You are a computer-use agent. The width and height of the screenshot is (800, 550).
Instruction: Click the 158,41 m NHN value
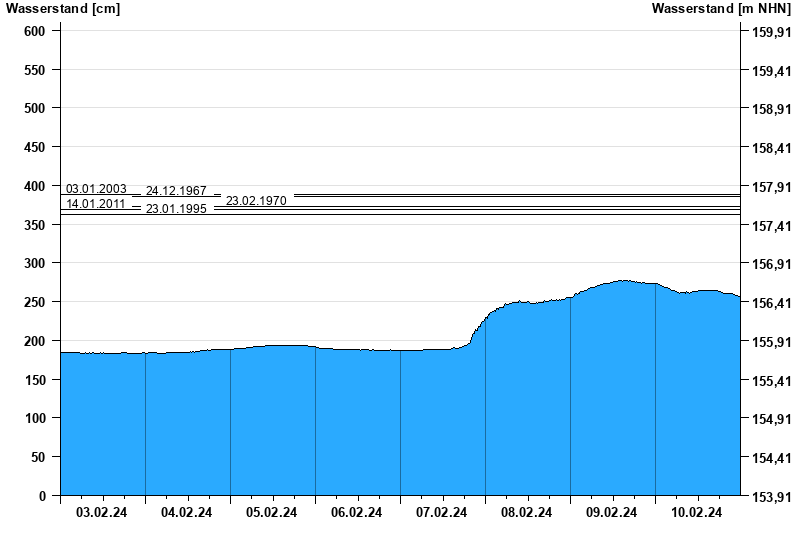772,148
